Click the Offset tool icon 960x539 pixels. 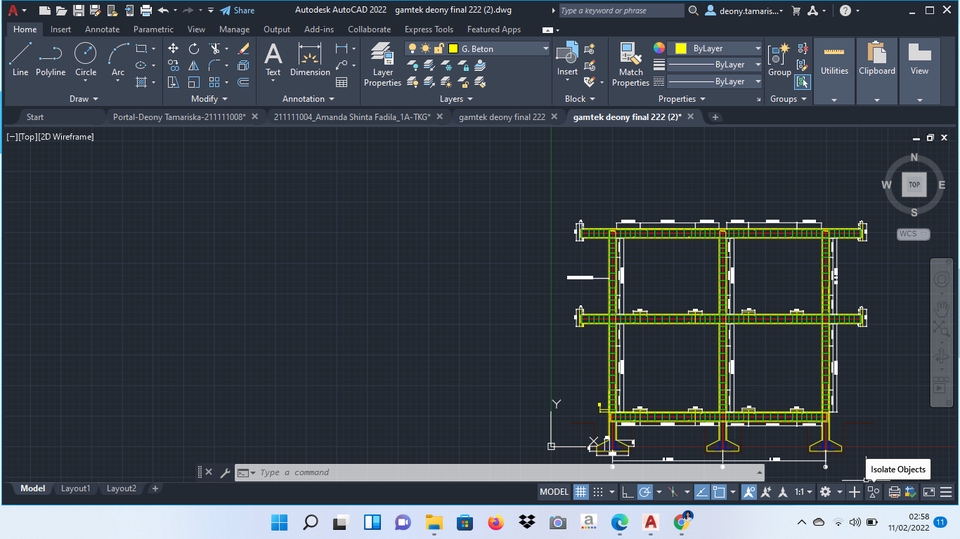[243, 81]
